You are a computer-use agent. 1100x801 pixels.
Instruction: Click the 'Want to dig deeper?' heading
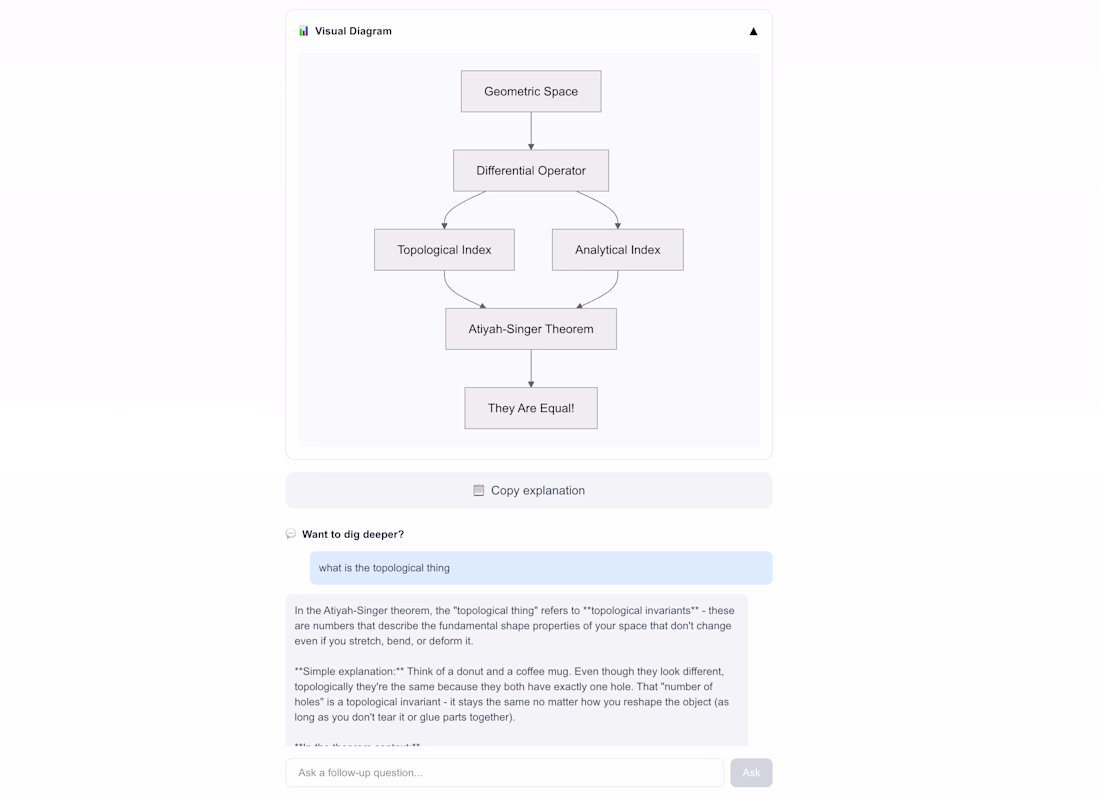(353, 534)
